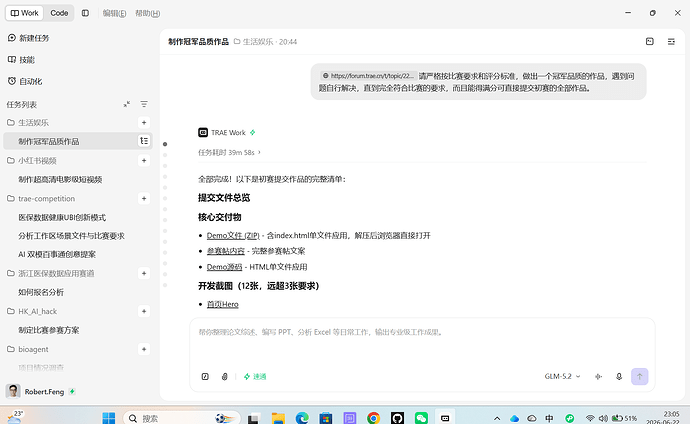Open Google Chrome from the taskbar
Screen dimensions: 690x424
coord(373,418)
